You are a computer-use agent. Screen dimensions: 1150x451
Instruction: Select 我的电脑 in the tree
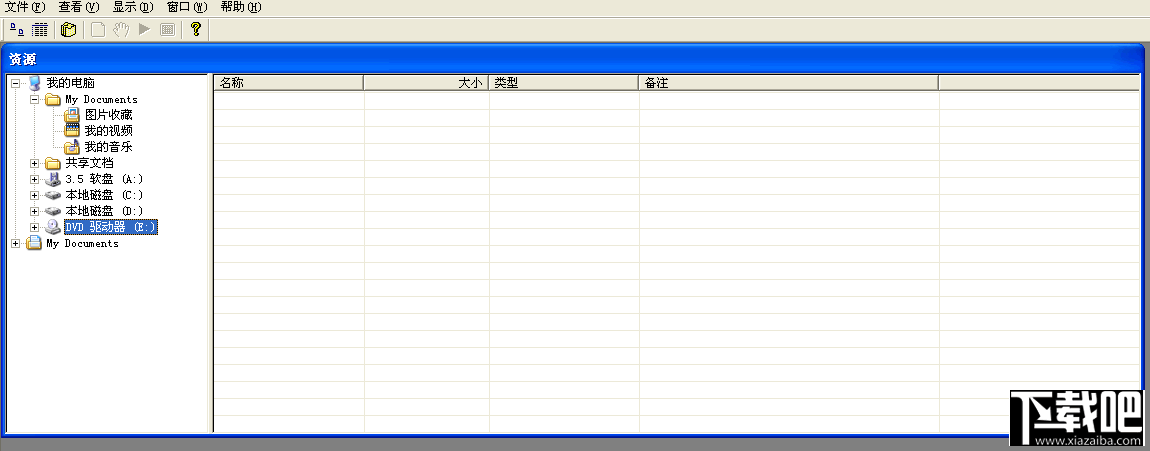point(70,83)
